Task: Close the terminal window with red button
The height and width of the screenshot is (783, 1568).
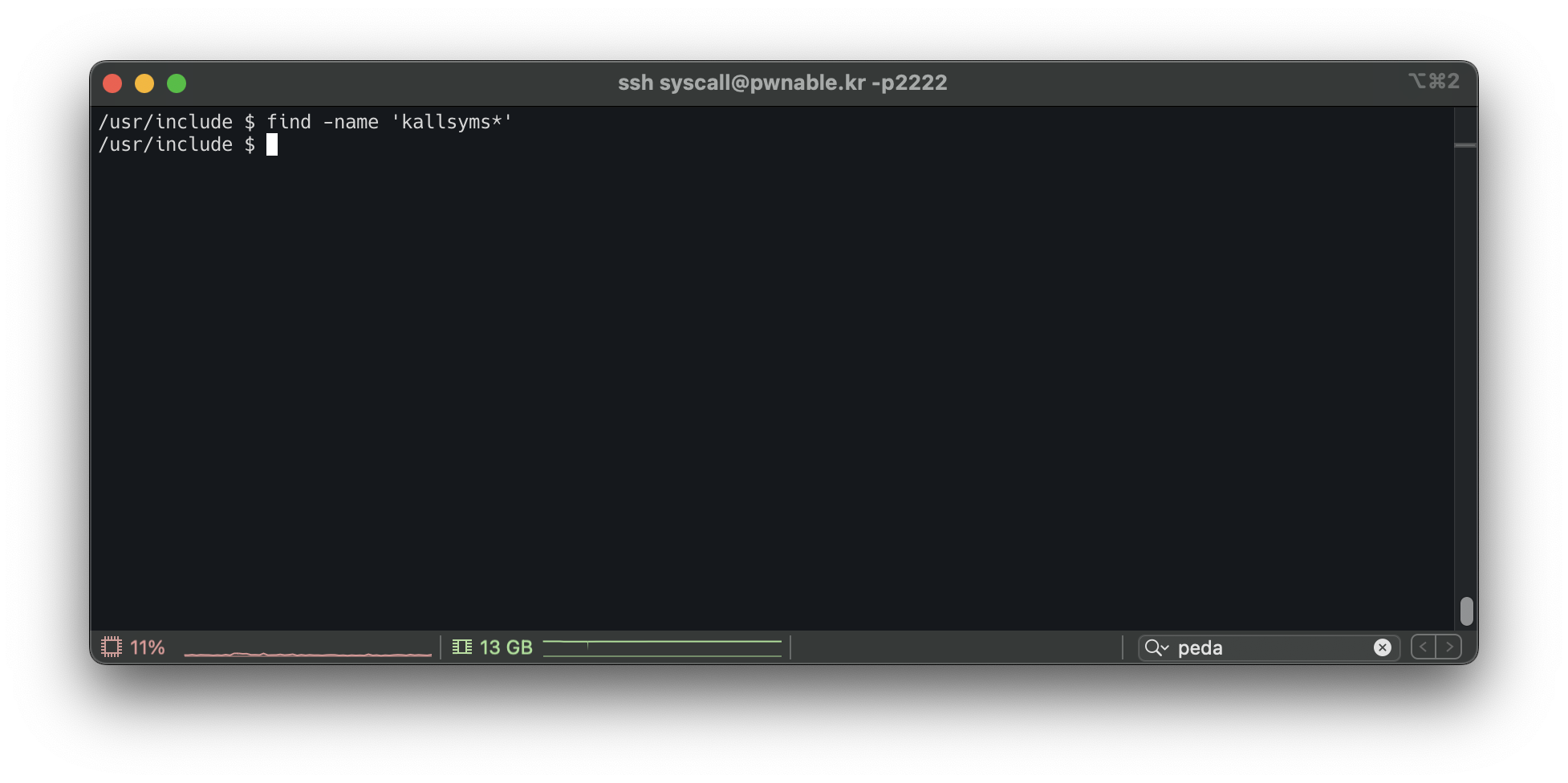Action: click(x=112, y=83)
